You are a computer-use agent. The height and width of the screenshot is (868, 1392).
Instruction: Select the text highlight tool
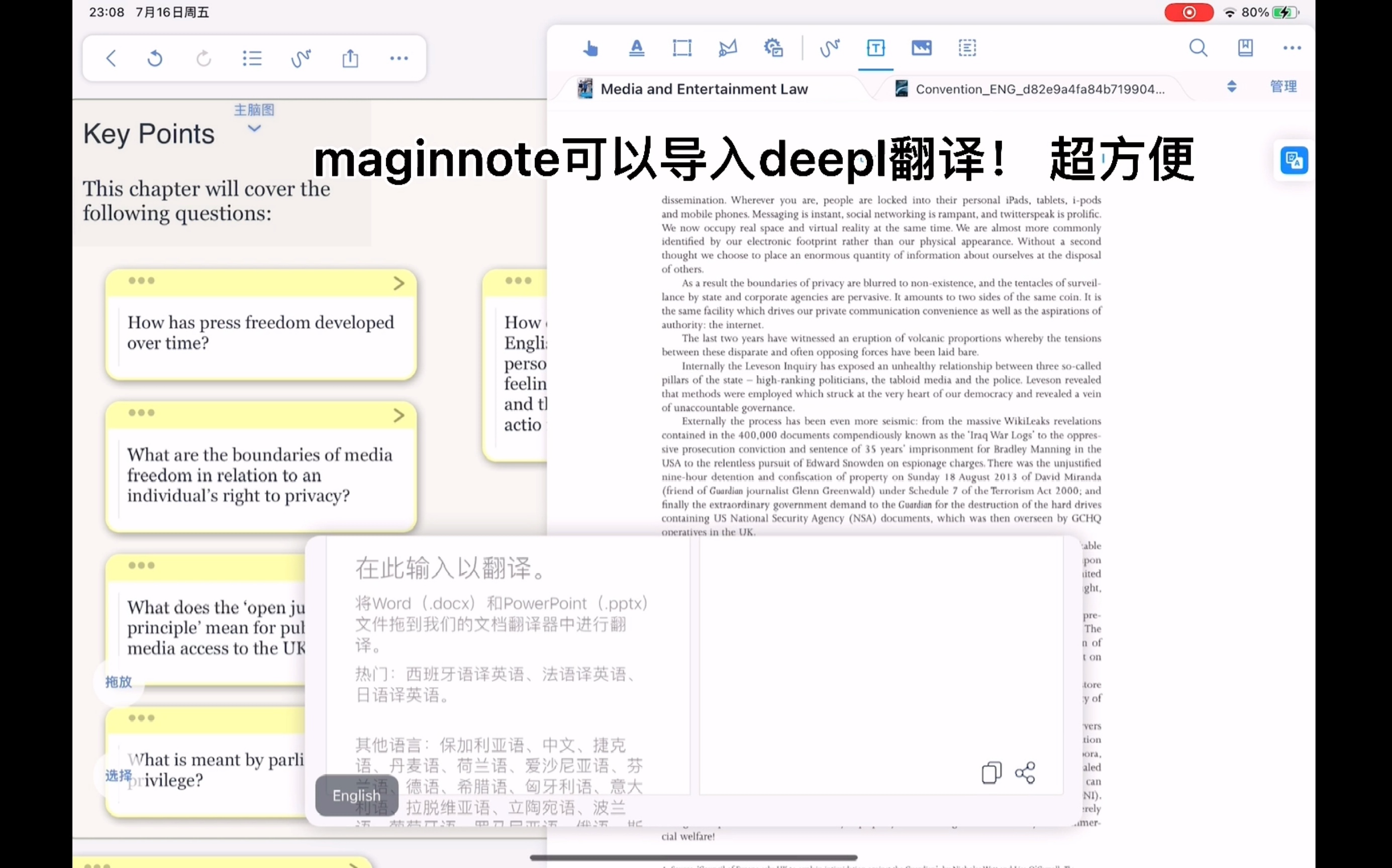tap(636, 48)
